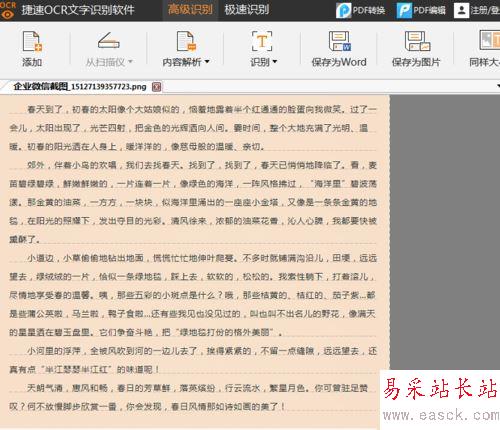Click the 同样大小 toolbar icon
Image resolution: width=500 pixels, height=430 pixels.
tap(489, 40)
